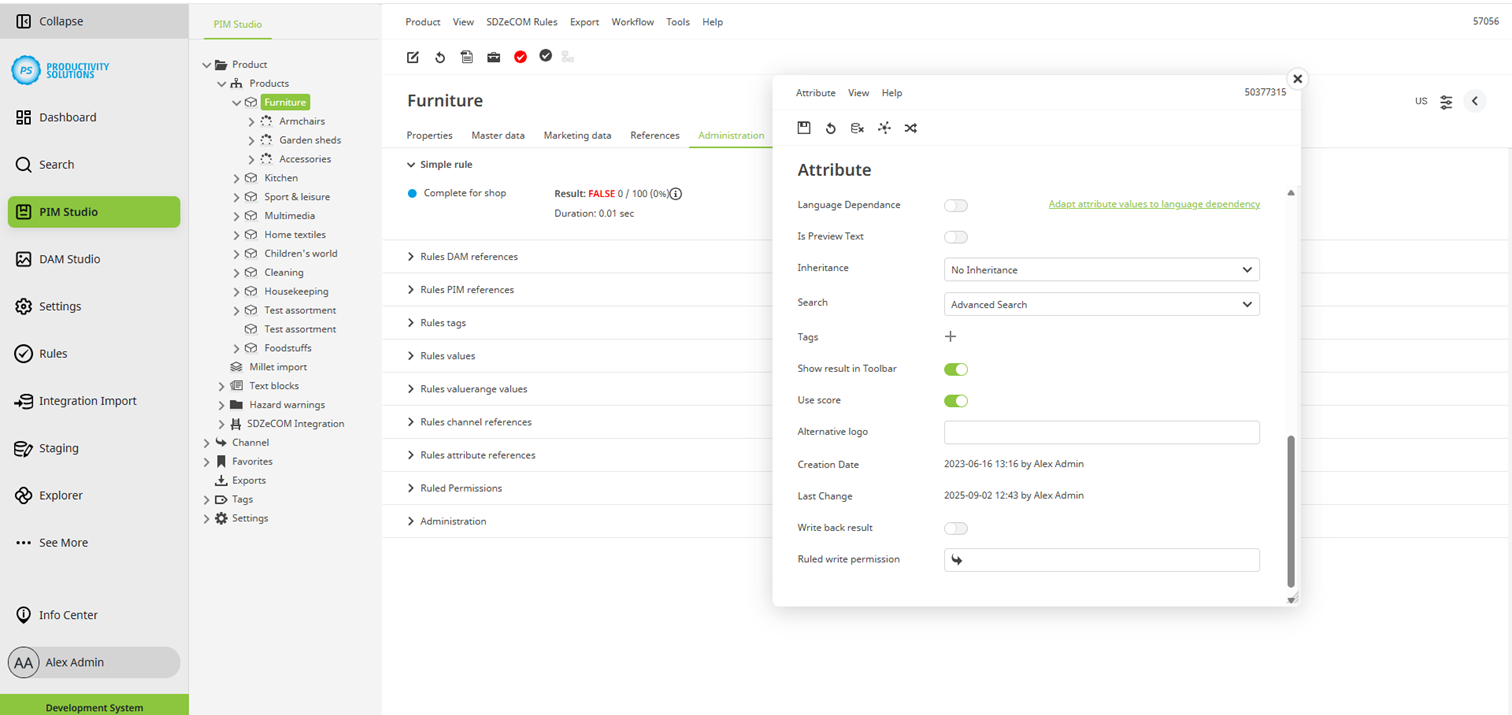This screenshot has height=715, width=1512.
Task: Click the info icon beside rule result
Action: click(676, 194)
